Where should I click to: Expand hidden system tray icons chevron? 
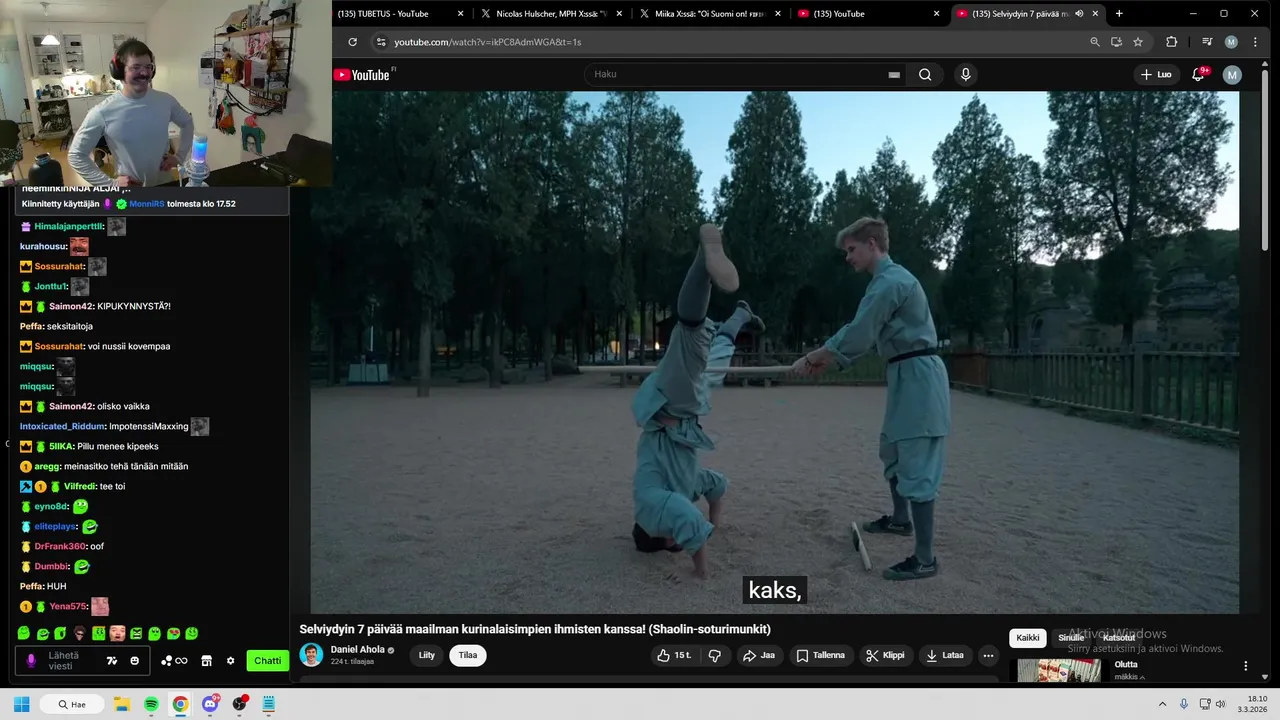[x=1162, y=704]
